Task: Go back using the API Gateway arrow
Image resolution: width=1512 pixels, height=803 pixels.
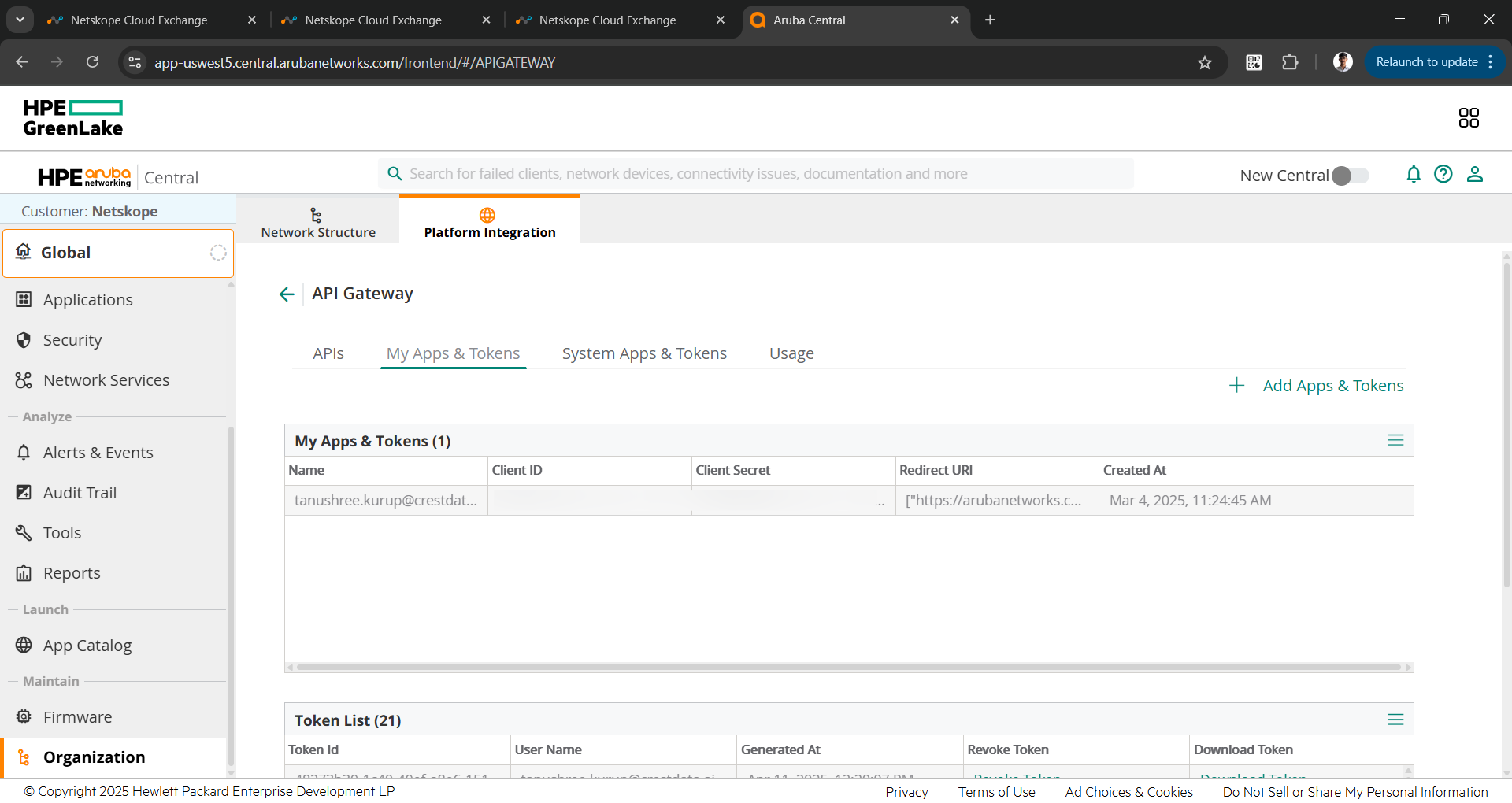Action: 287,294
